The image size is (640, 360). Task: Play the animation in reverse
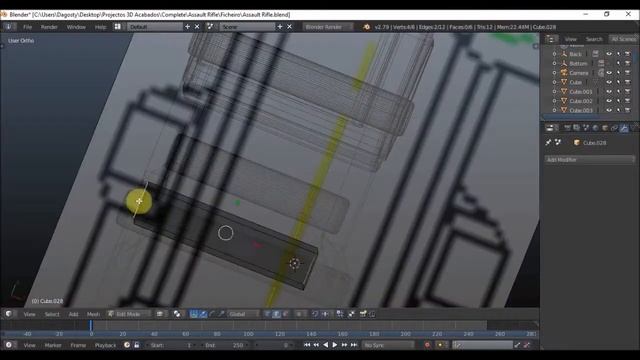click(x=325, y=345)
